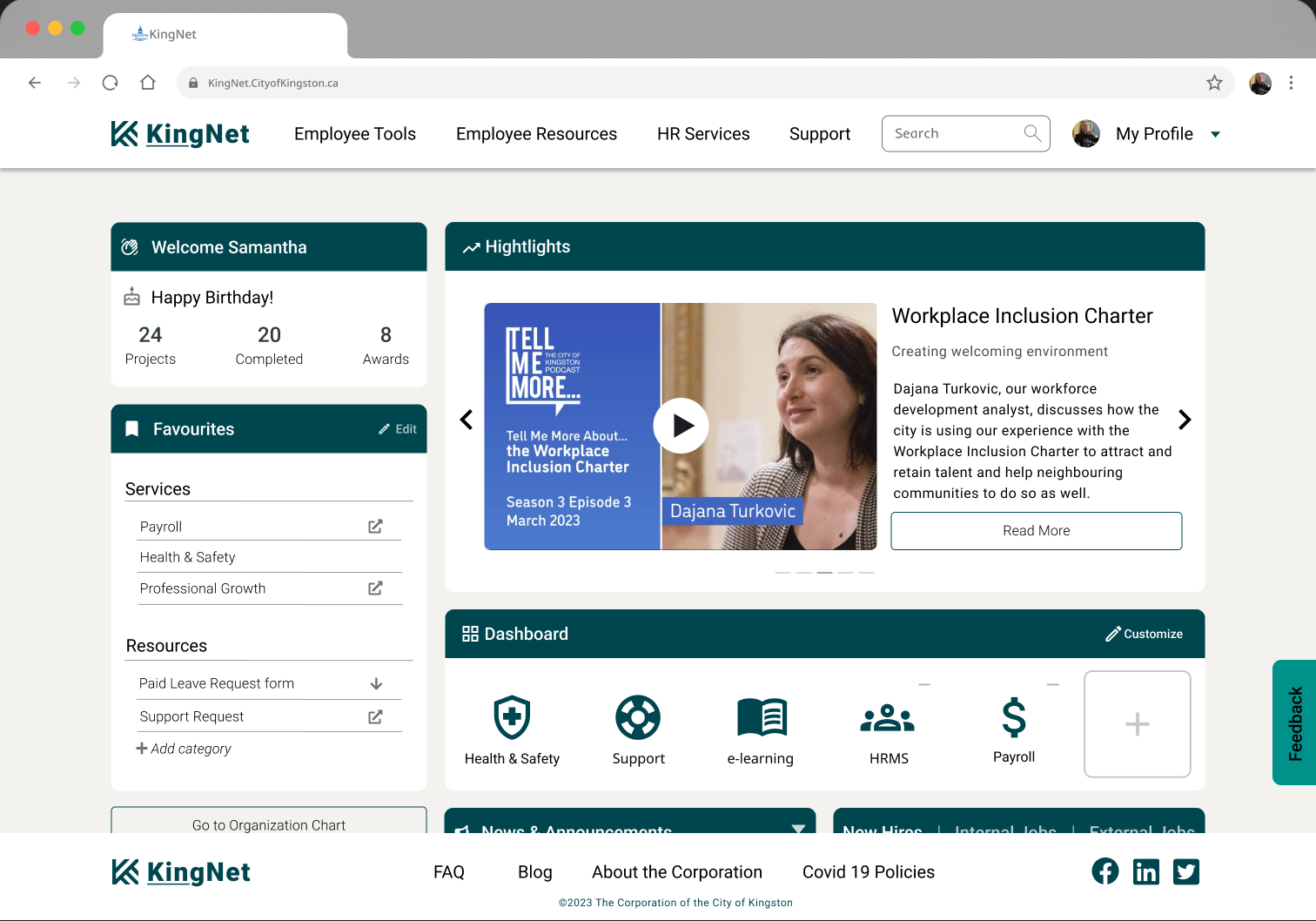Play the Workplace Inclusion Charter video
The height and width of the screenshot is (921, 1316).
681,426
